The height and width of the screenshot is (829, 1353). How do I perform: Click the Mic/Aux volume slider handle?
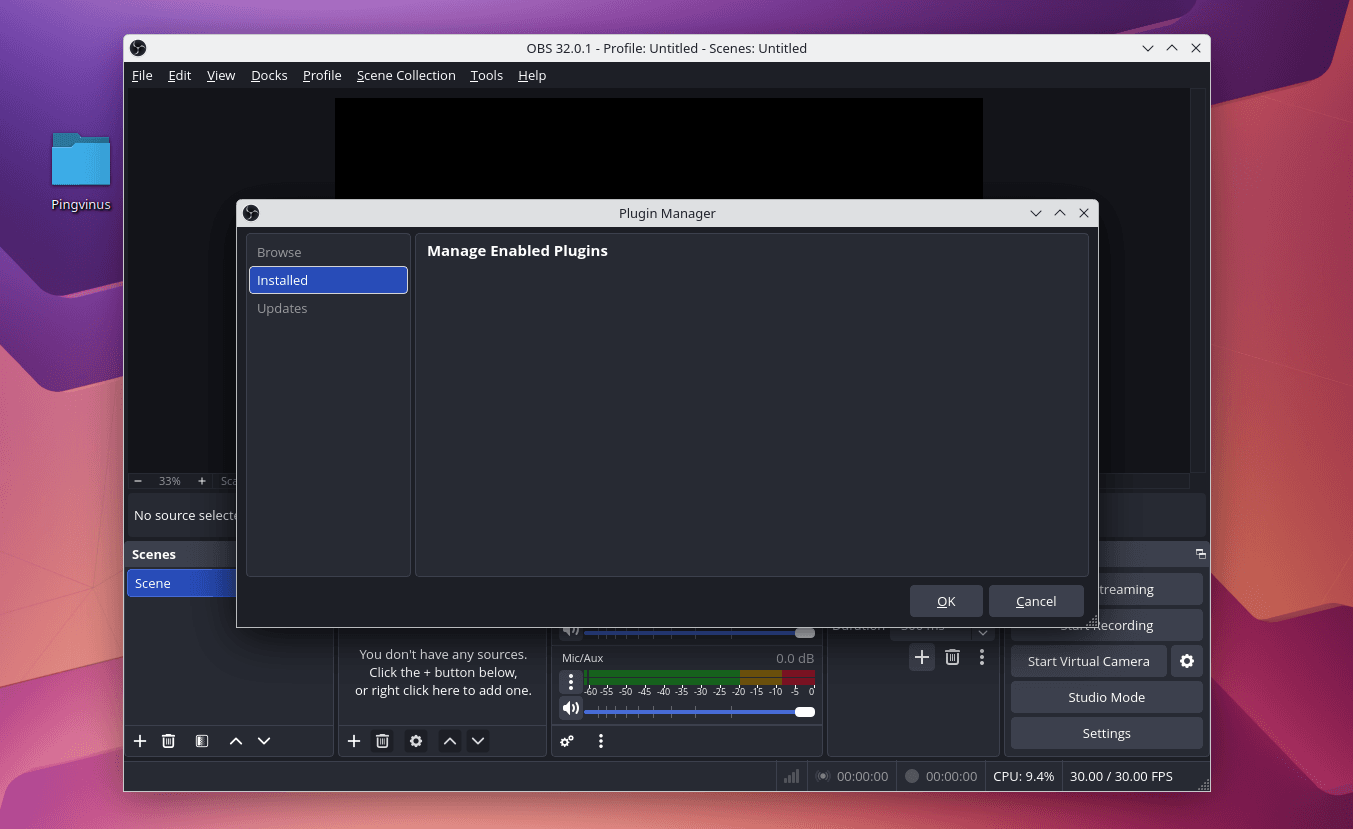coord(805,712)
